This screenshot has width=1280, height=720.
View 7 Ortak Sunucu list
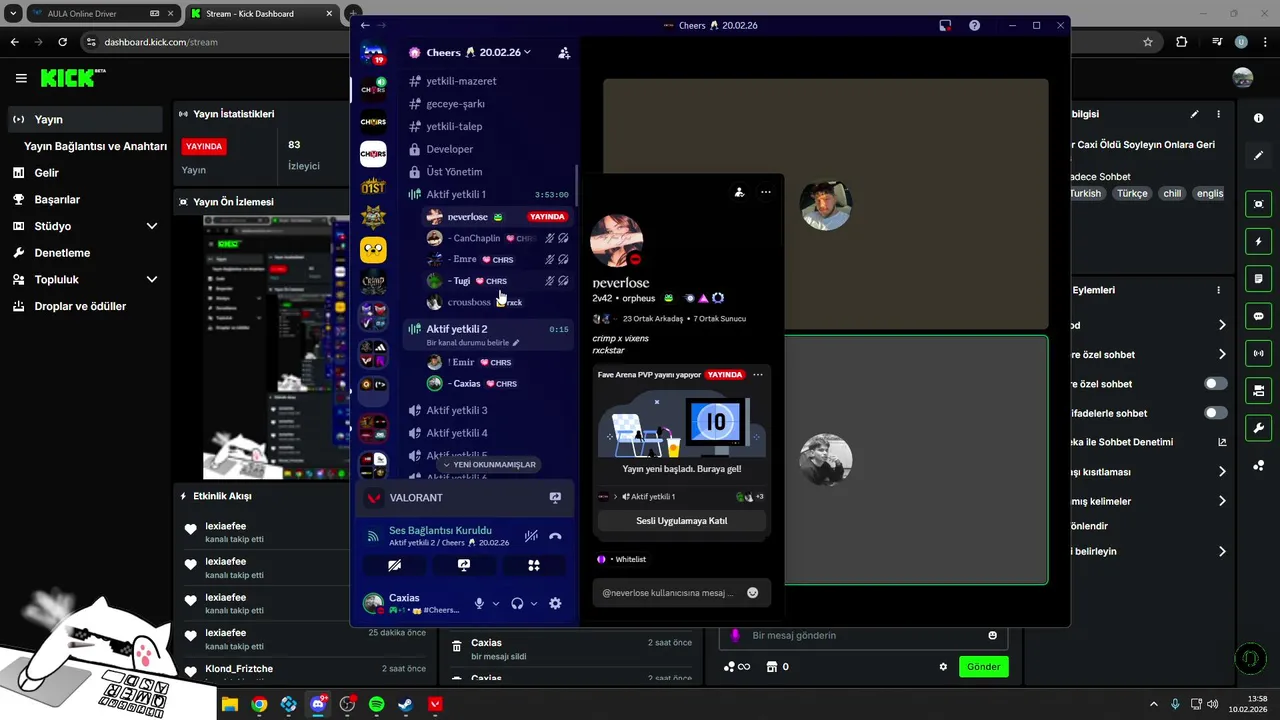(x=720, y=319)
